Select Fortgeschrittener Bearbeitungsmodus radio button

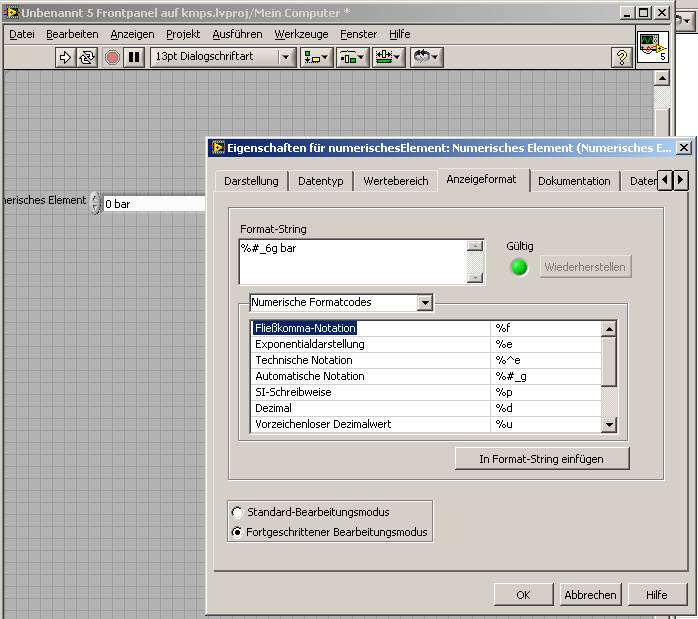237,532
